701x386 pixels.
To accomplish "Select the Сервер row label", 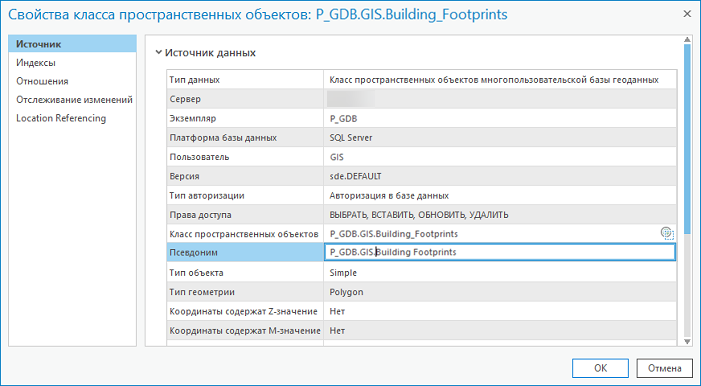I will click(x=185, y=99).
